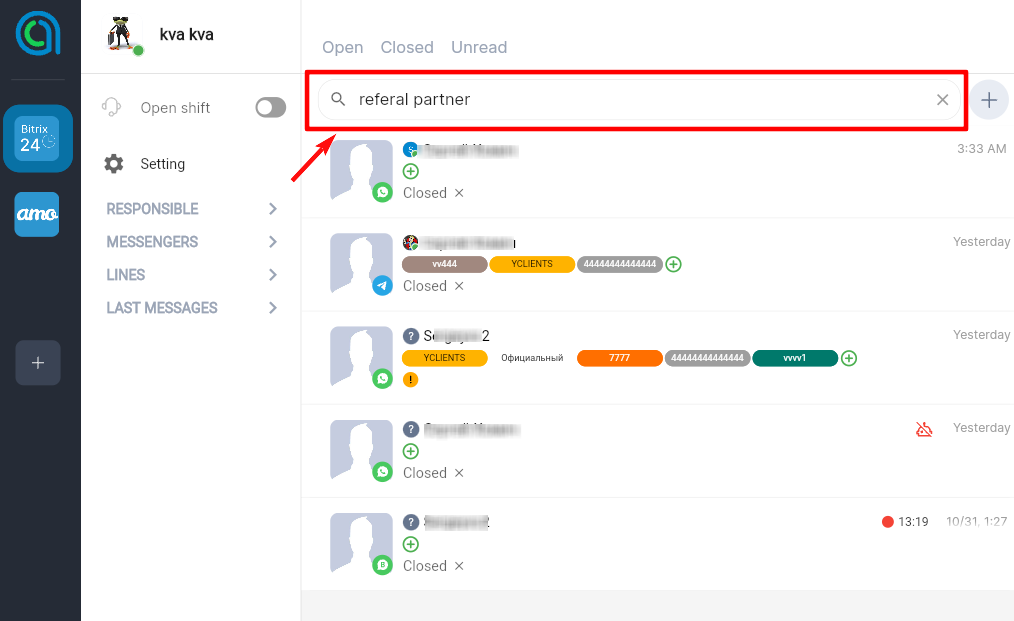Open the Setting gear icon
This screenshot has width=1014, height=621.
pyautogui.click(x=114, y=164)
